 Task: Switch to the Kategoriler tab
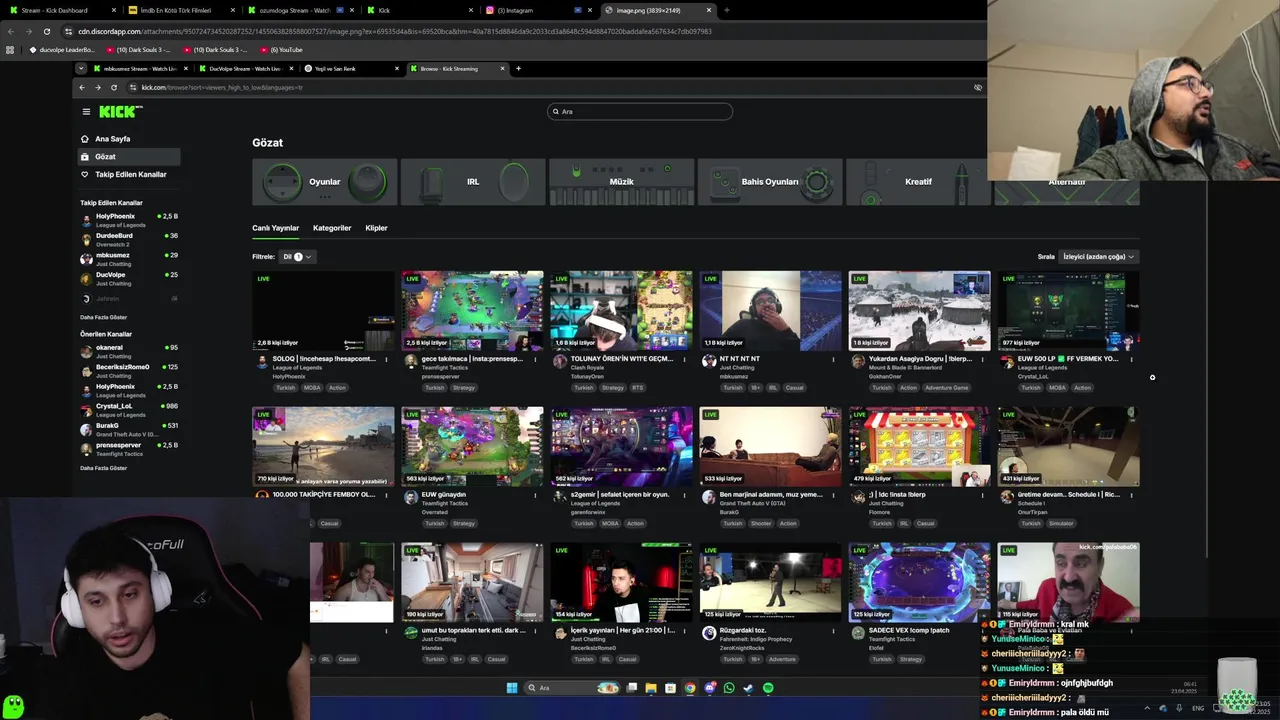(x=332, y=228)
